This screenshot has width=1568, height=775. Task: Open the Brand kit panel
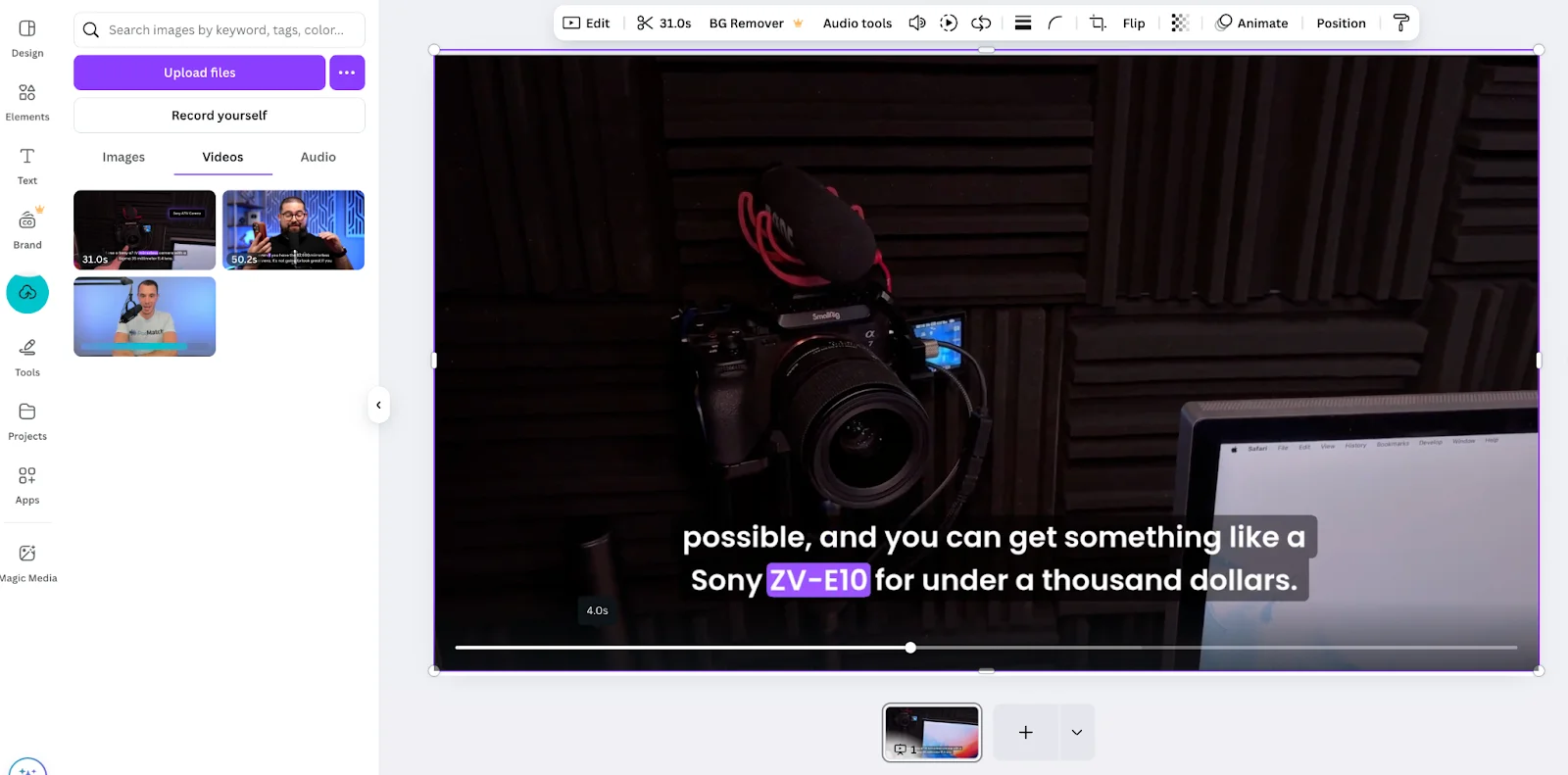coord(27,229)
